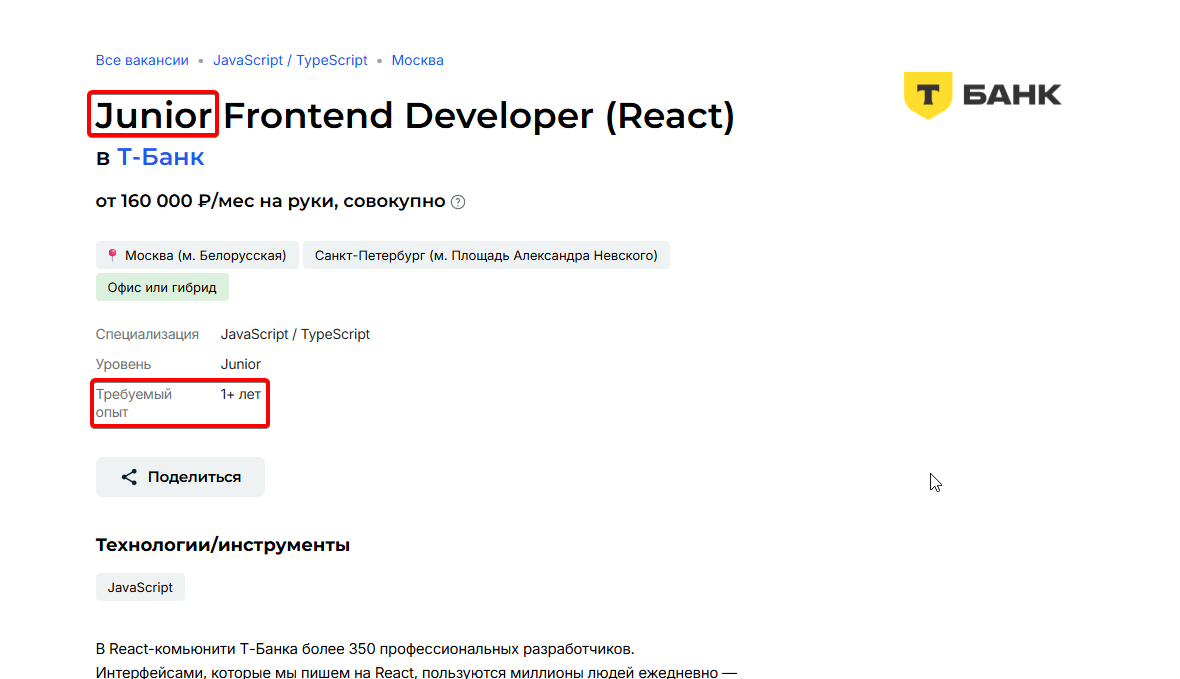Screen dimensions: 1180x679
Task: Open the Т-Банк company link
Action: tap(160, 157)
